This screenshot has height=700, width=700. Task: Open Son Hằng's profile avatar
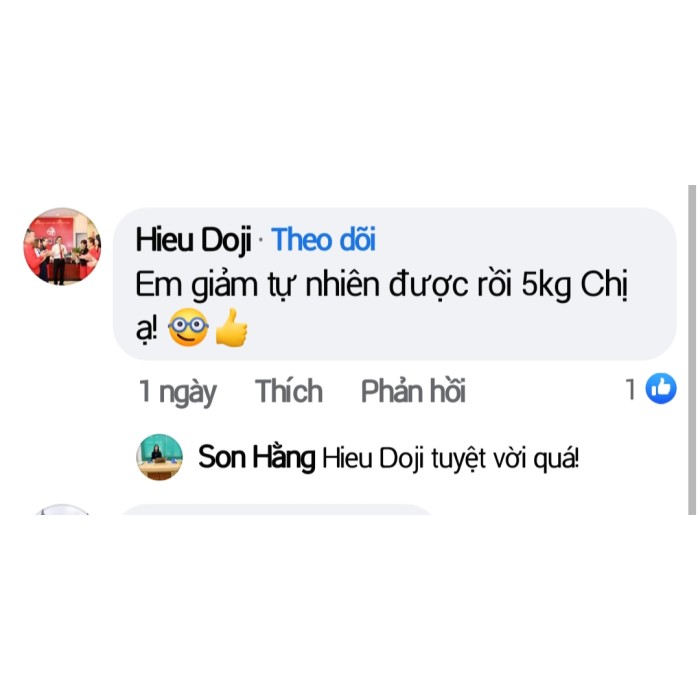(159, 457)
